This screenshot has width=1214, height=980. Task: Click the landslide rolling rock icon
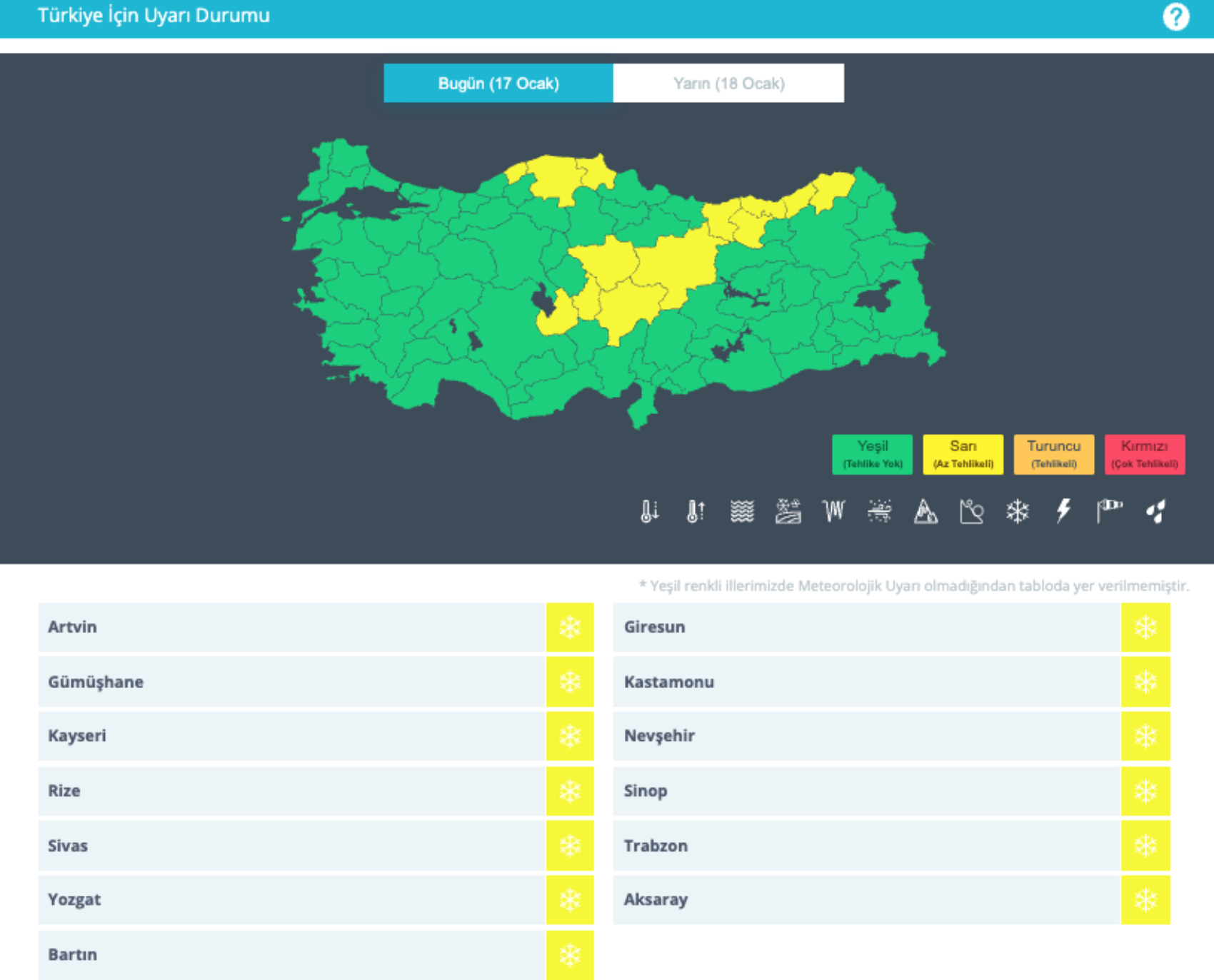971,511
